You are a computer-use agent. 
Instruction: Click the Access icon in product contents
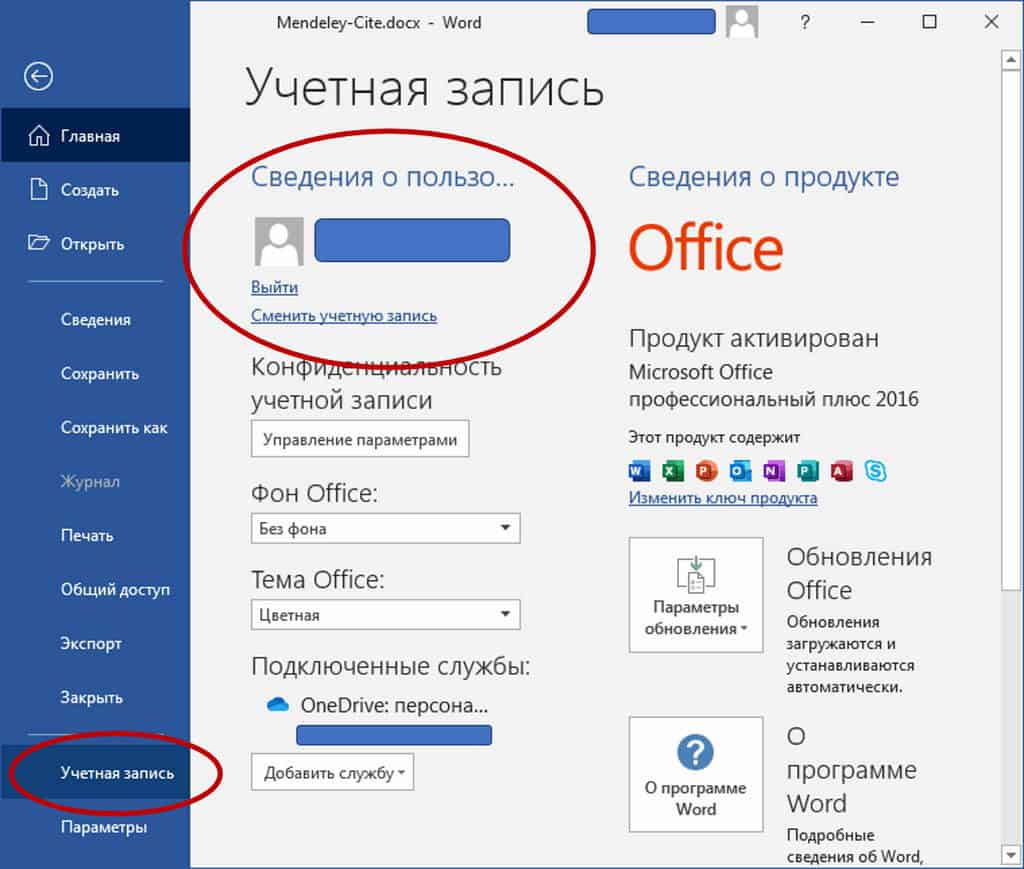point(842,471)
